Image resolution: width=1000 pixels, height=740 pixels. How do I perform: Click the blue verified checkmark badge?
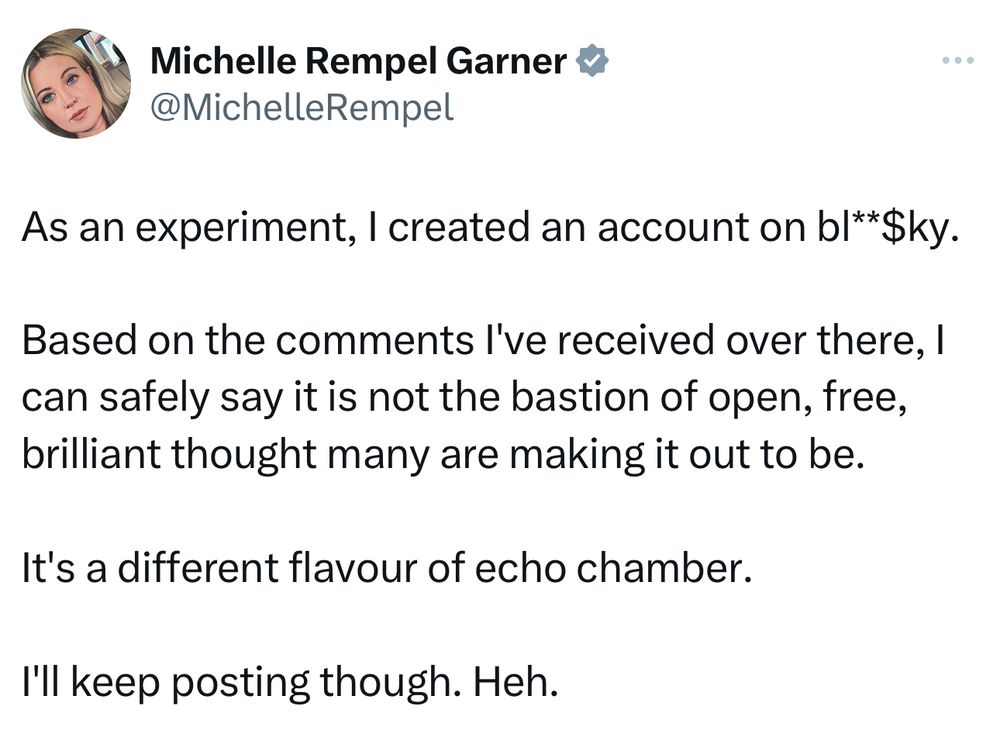592,61
